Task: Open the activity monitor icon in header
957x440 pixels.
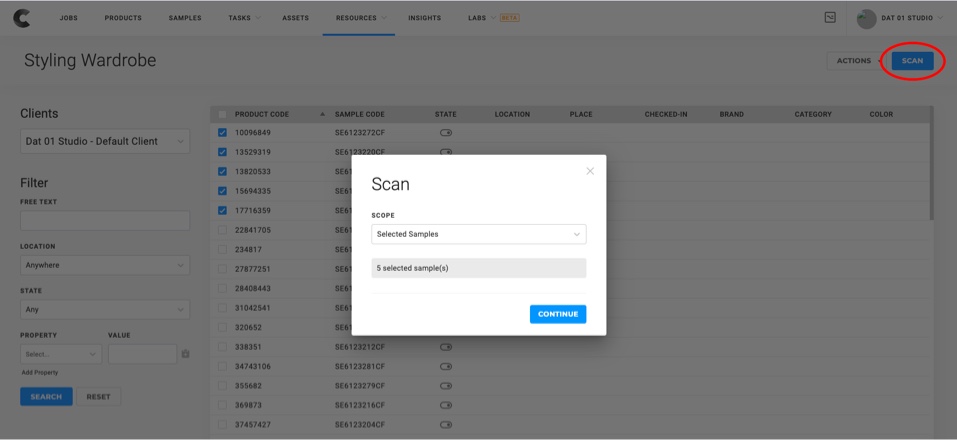Action: click(x=829, y=18)
